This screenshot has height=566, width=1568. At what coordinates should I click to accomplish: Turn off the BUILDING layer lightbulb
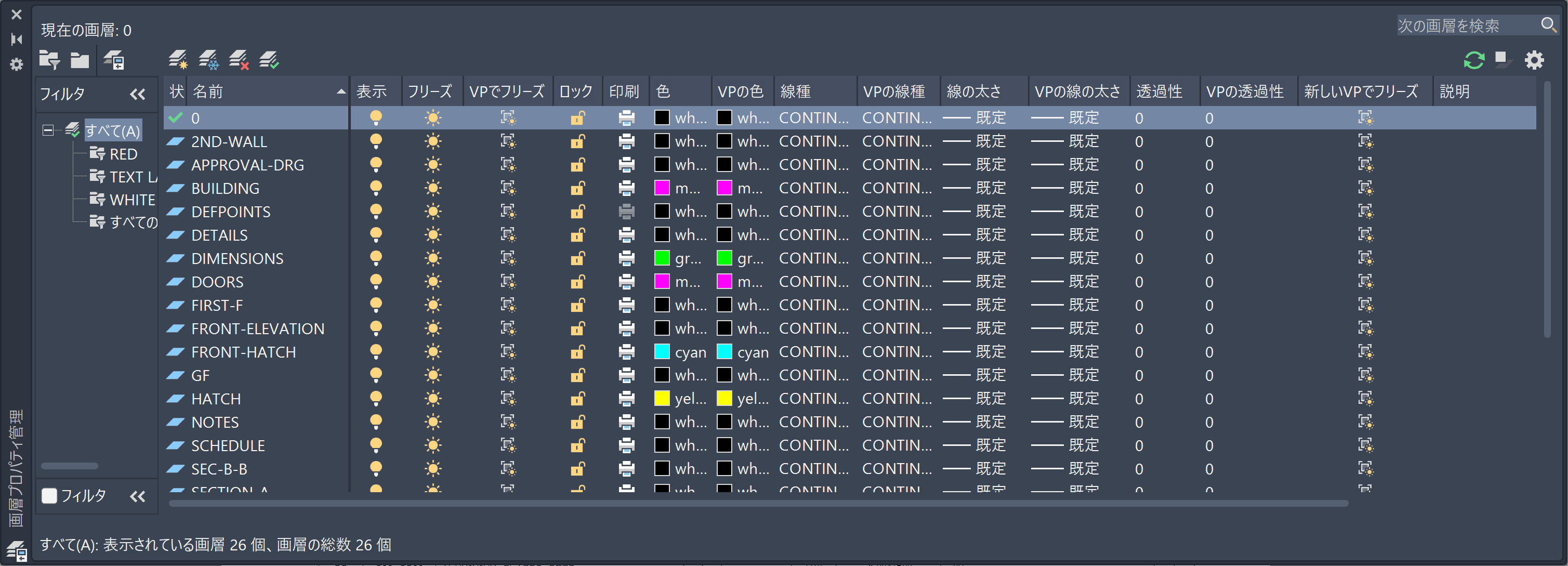coord(376,188)
